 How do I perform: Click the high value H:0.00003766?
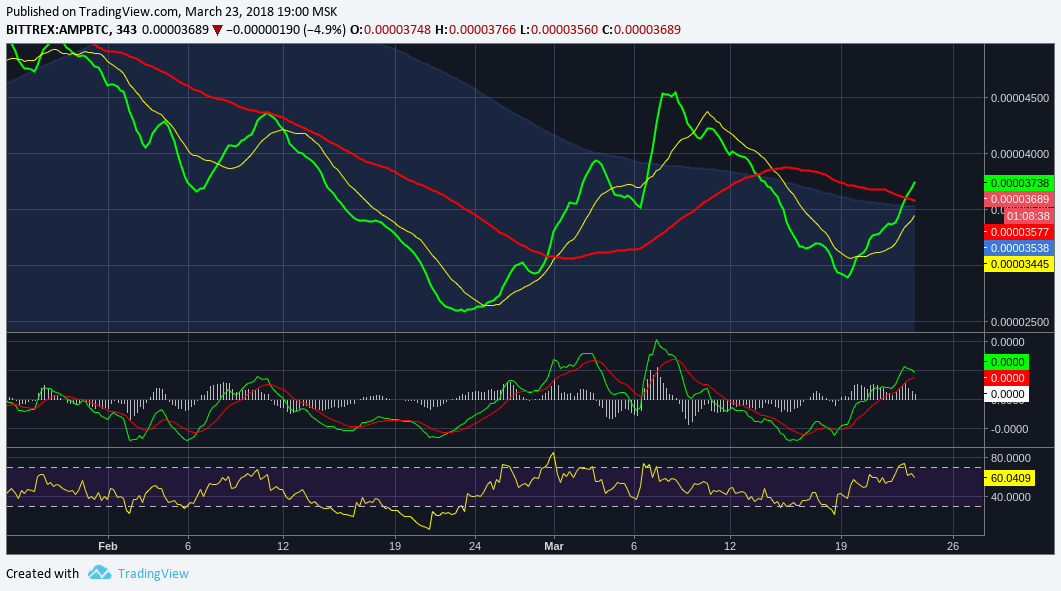[x=475, y=30]
